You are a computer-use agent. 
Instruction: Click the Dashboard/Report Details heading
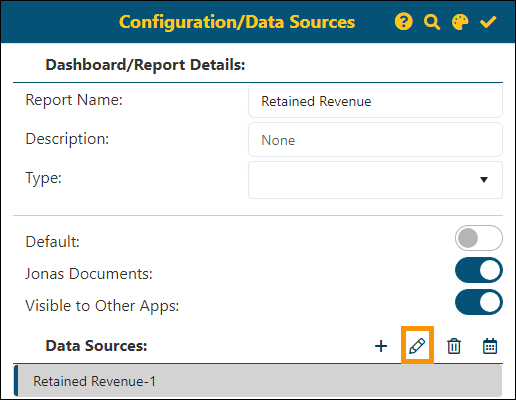(145, 64)
